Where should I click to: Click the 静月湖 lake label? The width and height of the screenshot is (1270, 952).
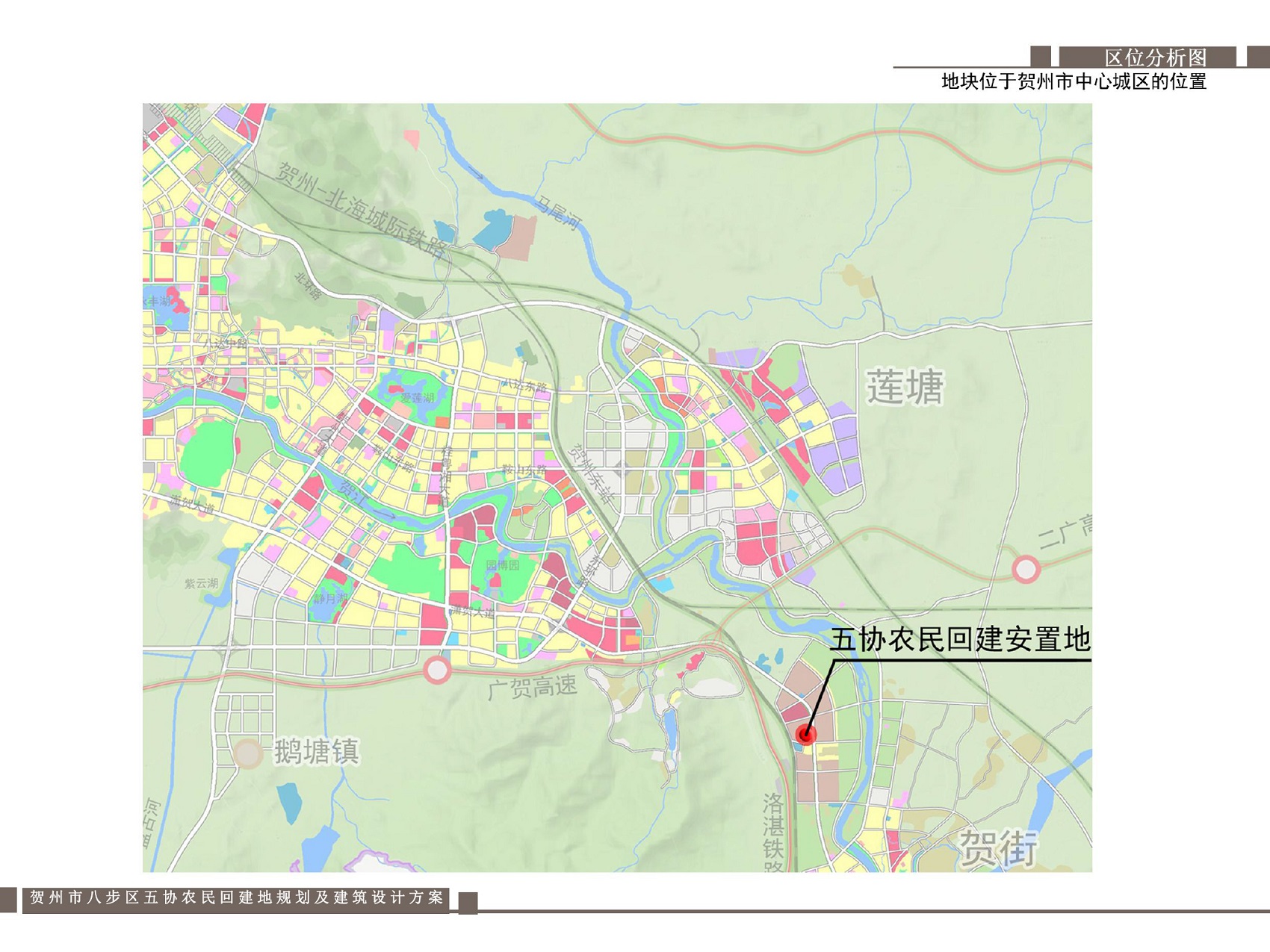(x=330, y=598)
